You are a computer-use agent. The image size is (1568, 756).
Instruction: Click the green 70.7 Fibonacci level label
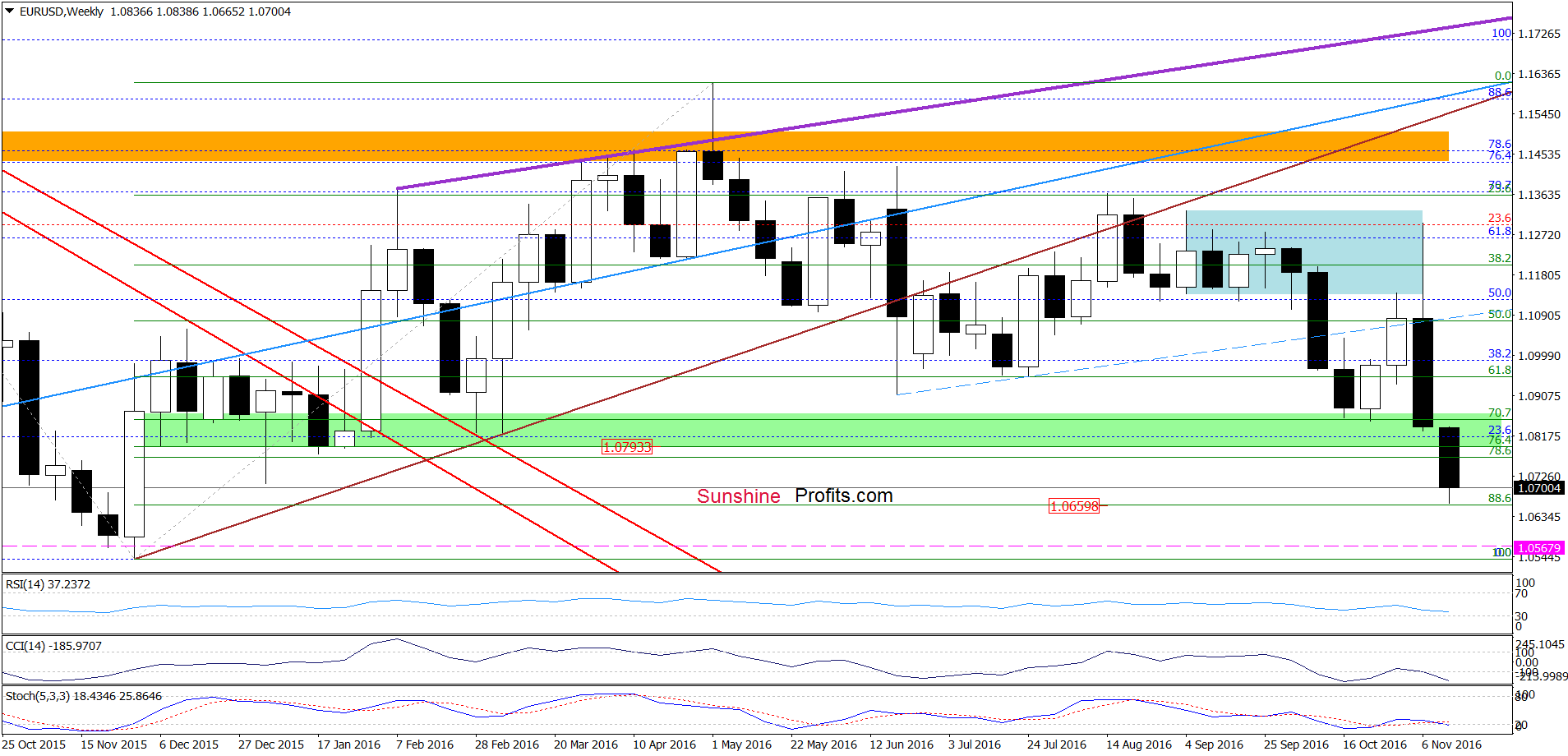[1500, 413]
